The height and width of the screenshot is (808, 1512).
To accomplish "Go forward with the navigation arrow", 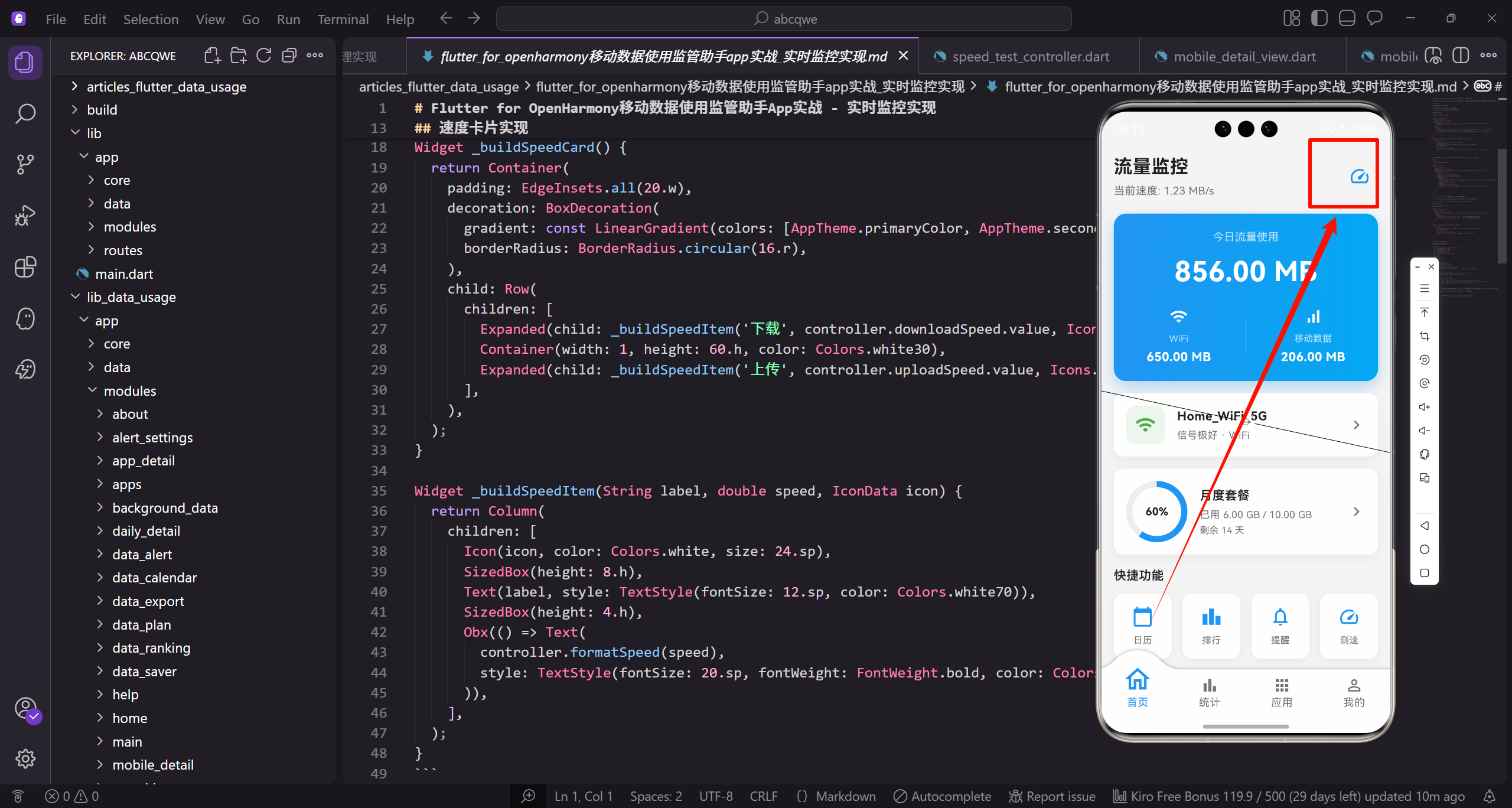I will point(474,19).
